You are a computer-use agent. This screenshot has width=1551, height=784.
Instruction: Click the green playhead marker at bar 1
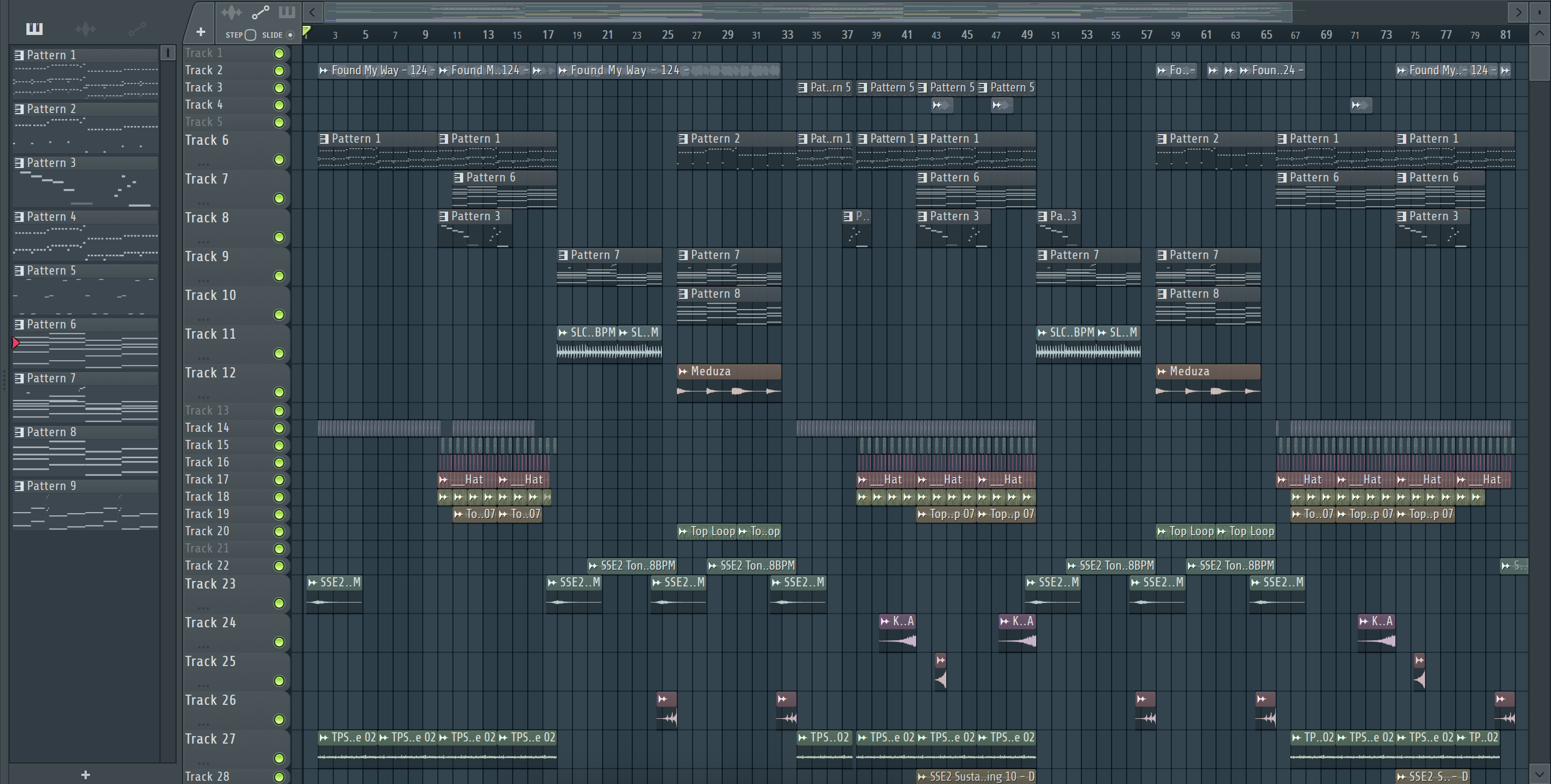coord(306,31)
